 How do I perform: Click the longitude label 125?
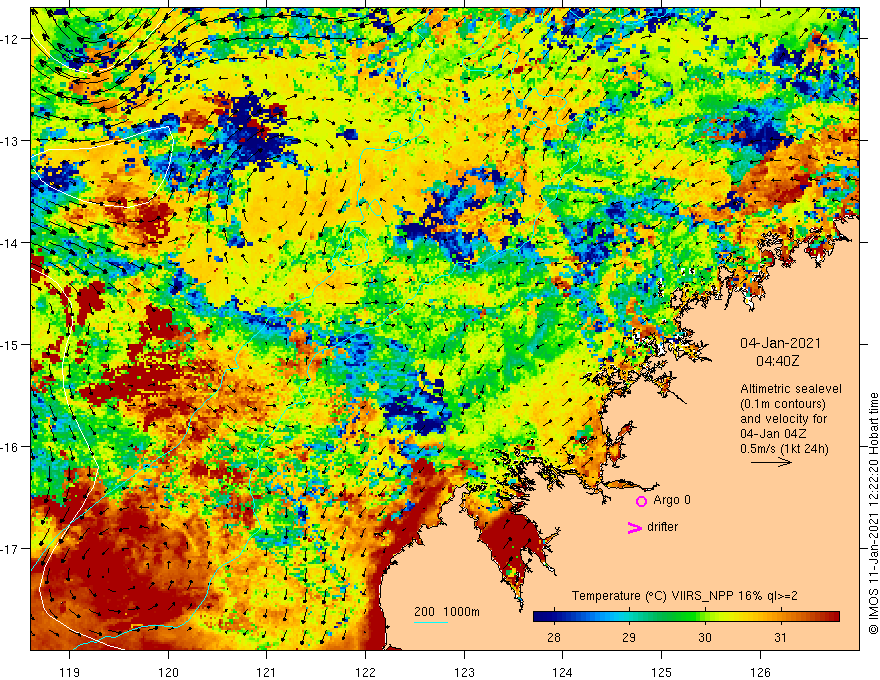pyautogui.click(x=662, y=672)
